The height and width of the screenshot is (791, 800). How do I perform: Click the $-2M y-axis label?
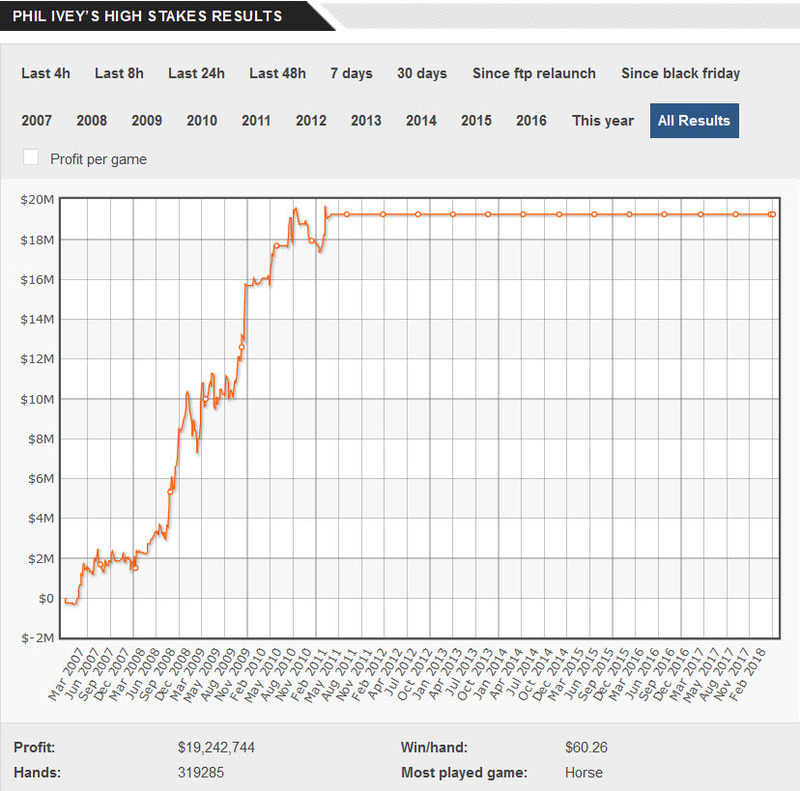(x=37, y=638)
